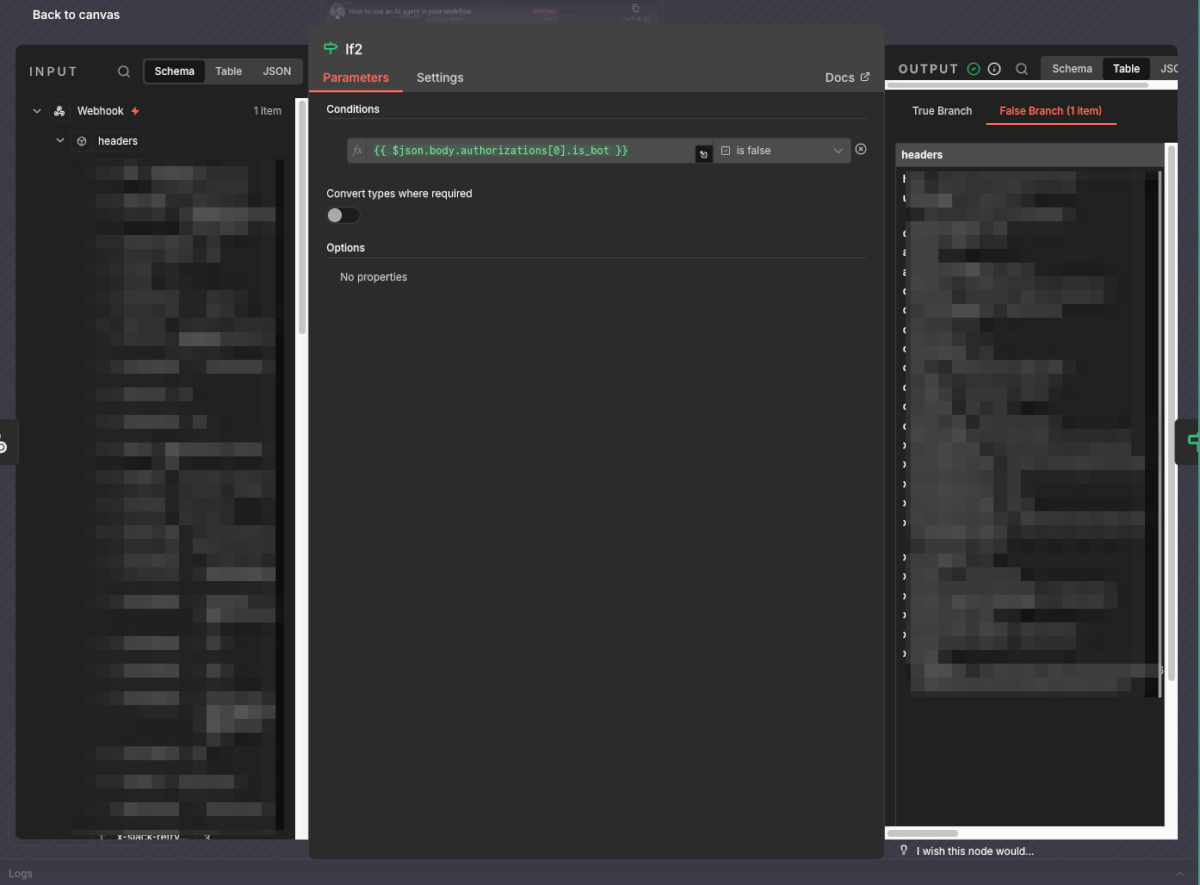Switch input view to JSON

pos(277,71)
